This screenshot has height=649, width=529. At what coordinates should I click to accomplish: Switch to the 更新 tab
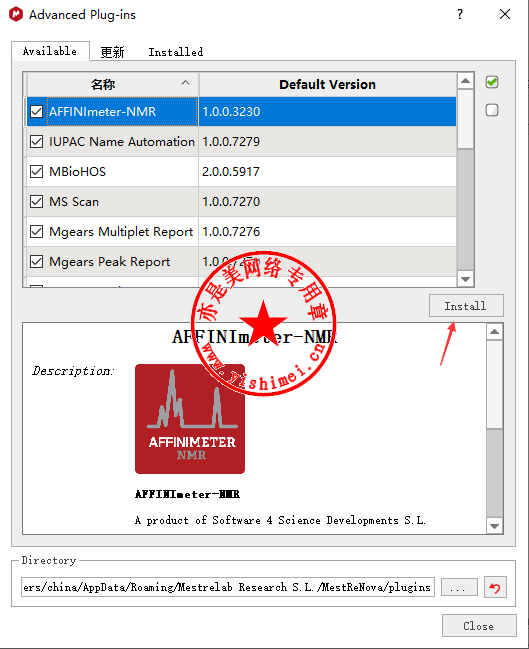pos(112,52)
